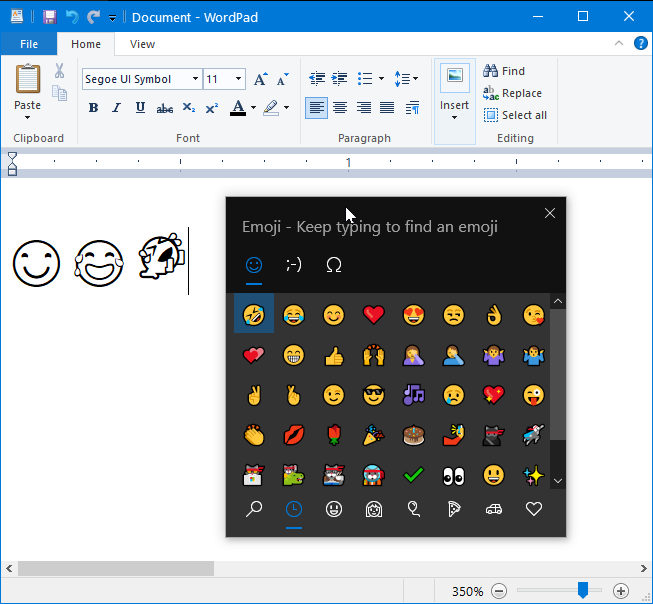Click the emoji search magnifier icon

click(254, 509)
